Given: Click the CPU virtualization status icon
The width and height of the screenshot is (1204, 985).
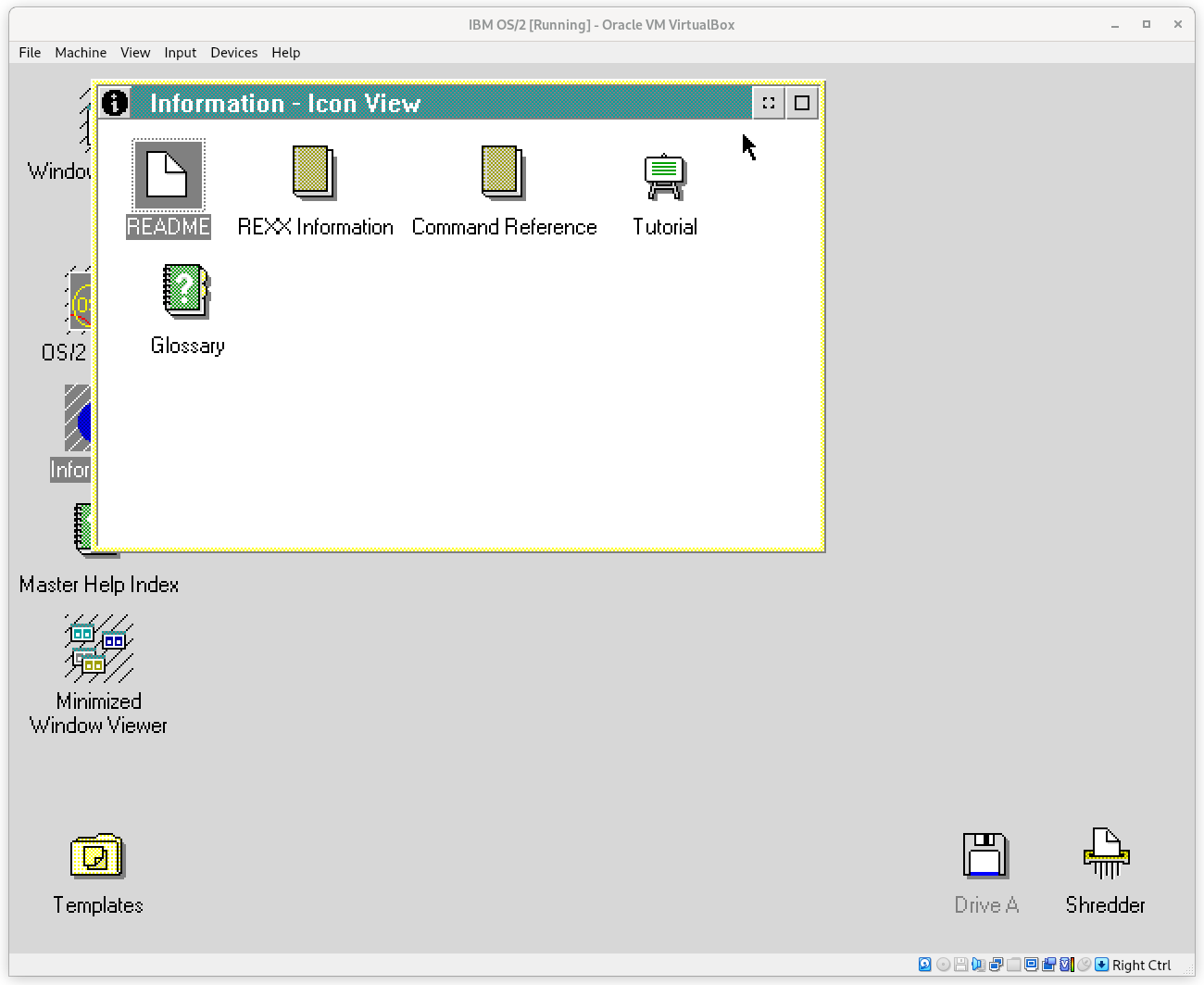Looking at the screenshot, I should (1067, 965).
